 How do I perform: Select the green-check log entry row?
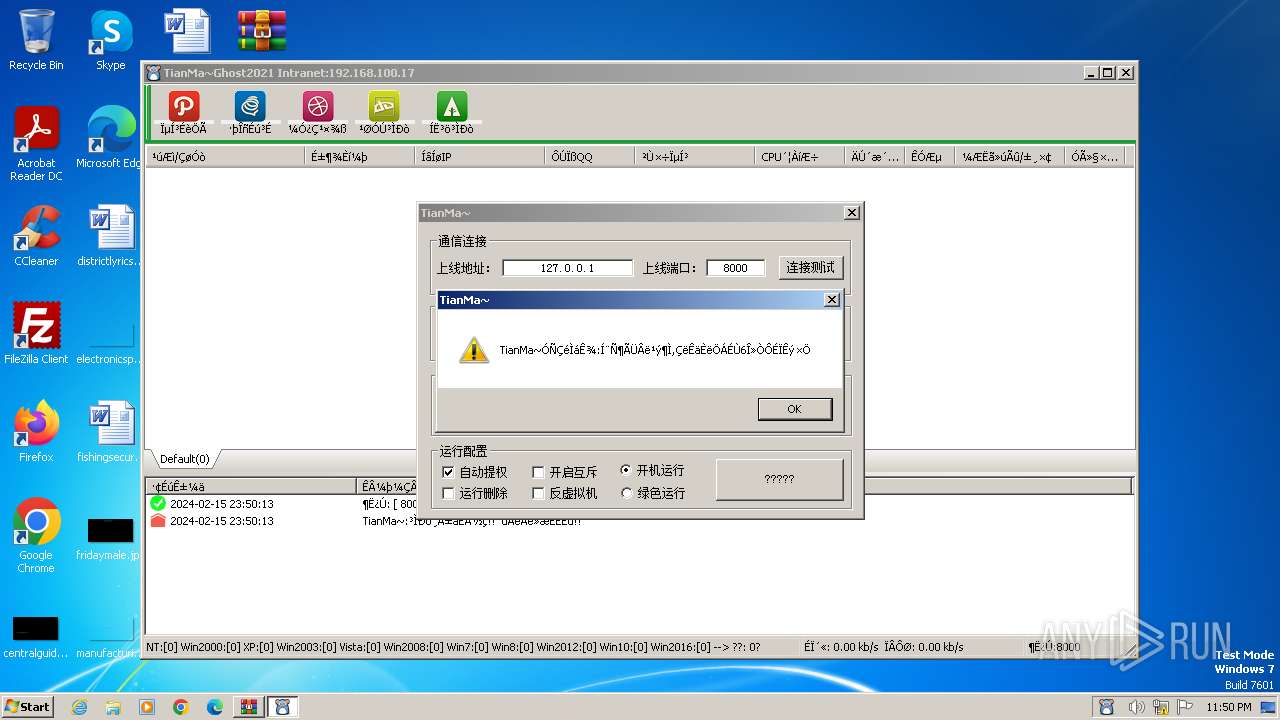[x=640, y=504]
